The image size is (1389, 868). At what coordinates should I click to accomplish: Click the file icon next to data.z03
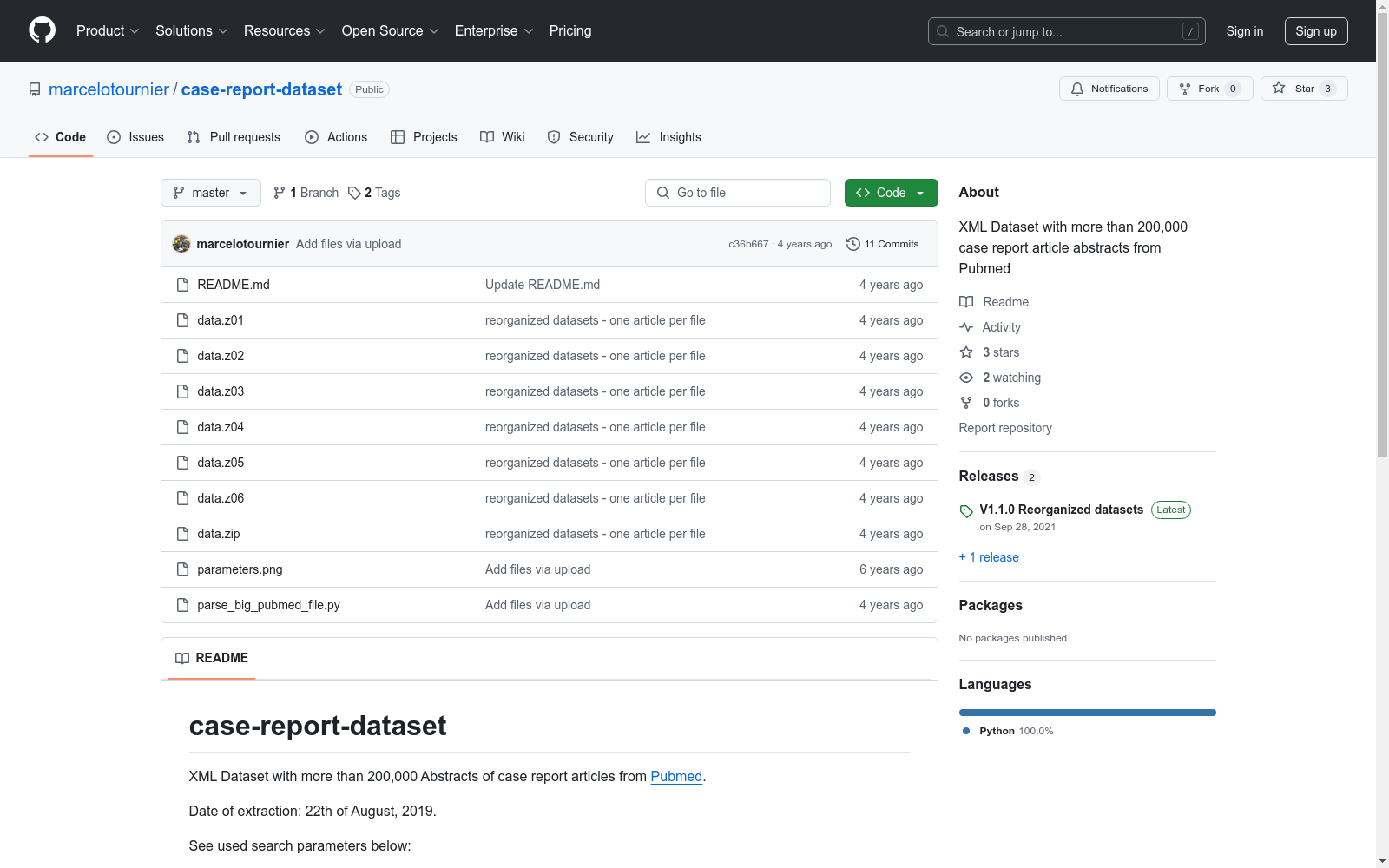(x=182, y=391)
